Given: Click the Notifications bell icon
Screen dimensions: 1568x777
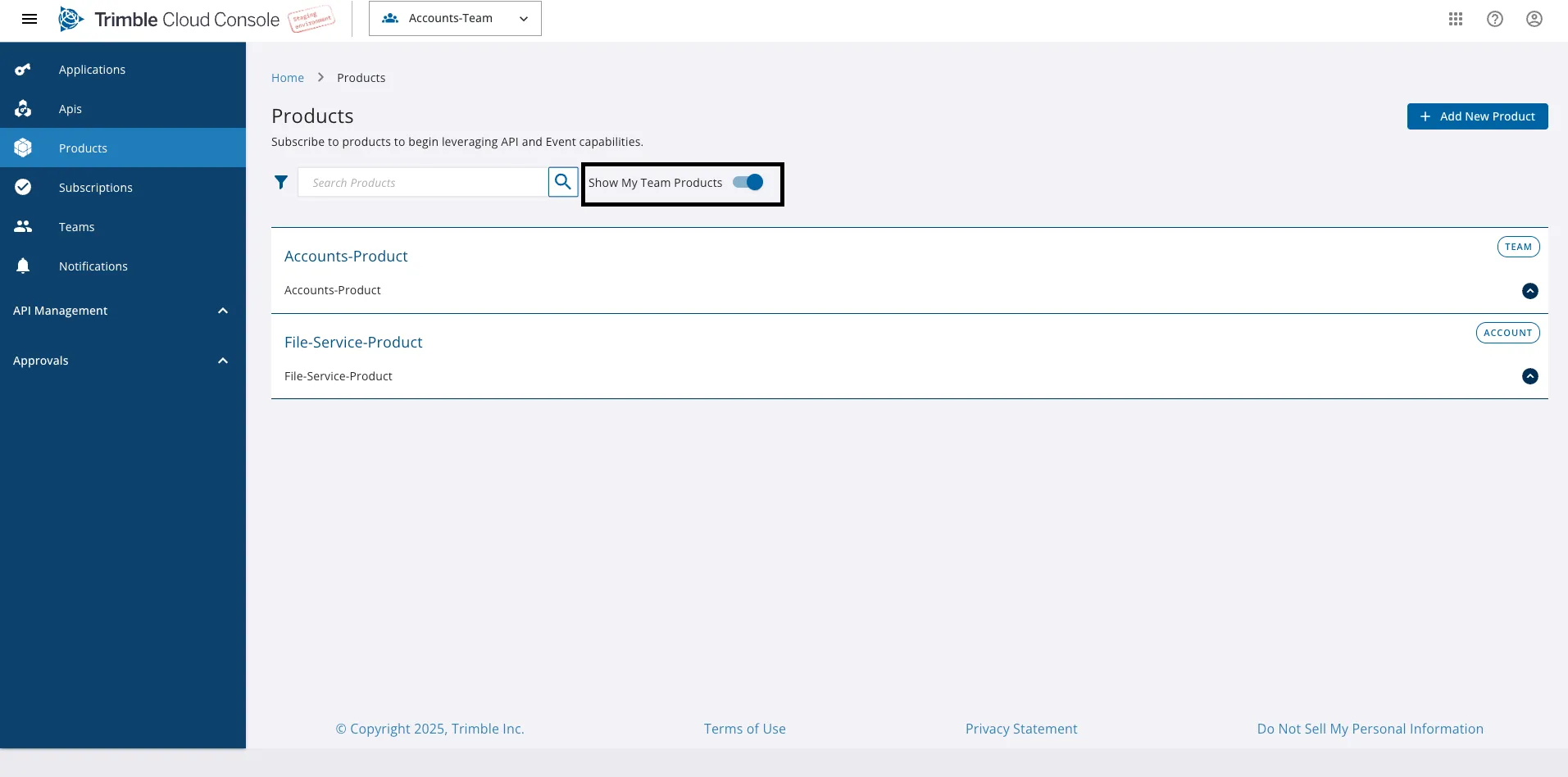Looking at the screenshot, I should [x=23, y=266].
